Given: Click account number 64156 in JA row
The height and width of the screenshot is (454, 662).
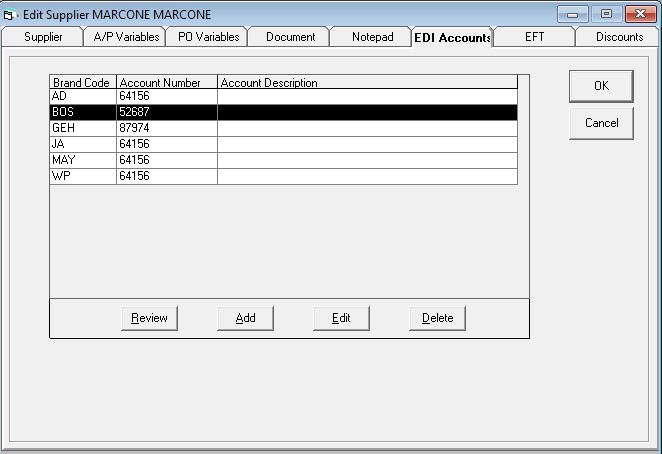Looking at the screenshot, I should pos(167,144).
